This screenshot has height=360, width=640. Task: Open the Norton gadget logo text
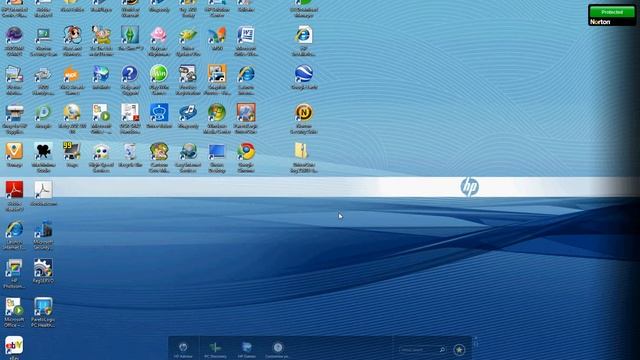pos(600,22)
